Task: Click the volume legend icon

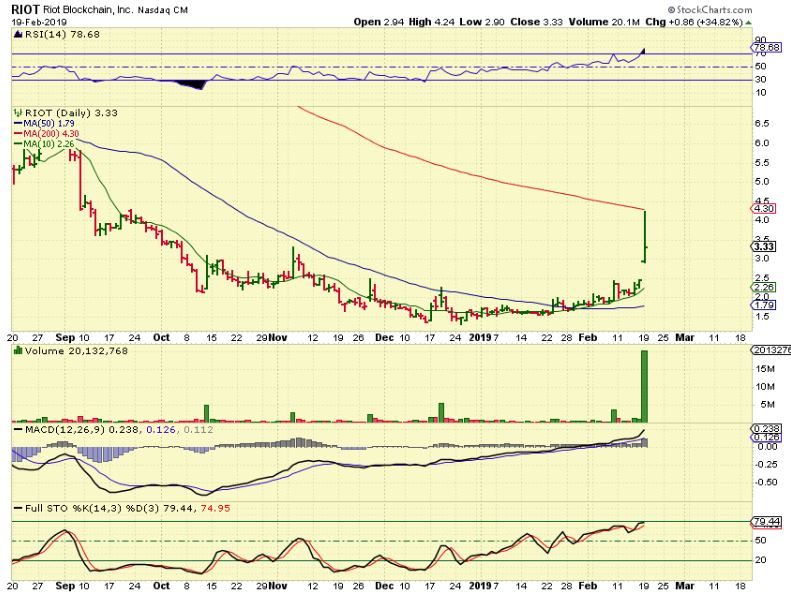Action: point(18,350)
